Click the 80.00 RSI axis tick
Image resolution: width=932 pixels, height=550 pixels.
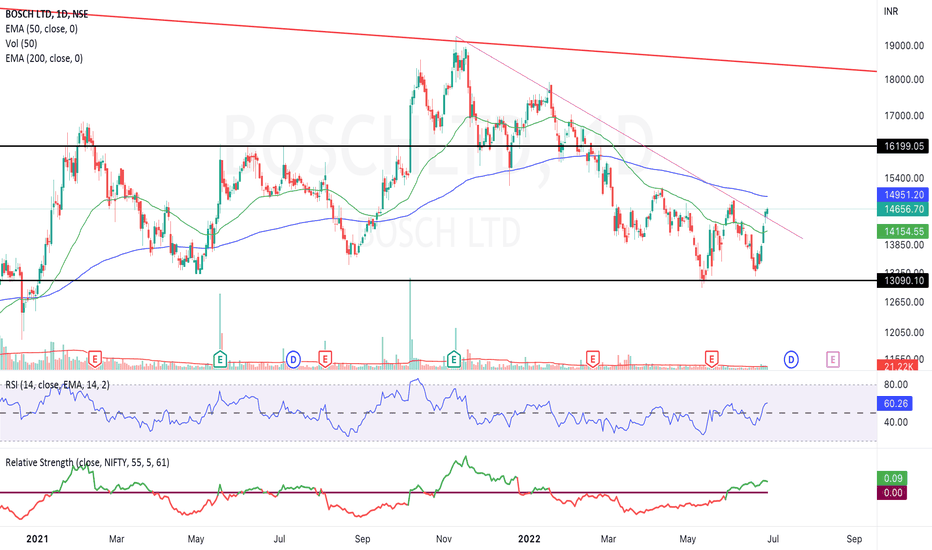(x=896, y=385)
